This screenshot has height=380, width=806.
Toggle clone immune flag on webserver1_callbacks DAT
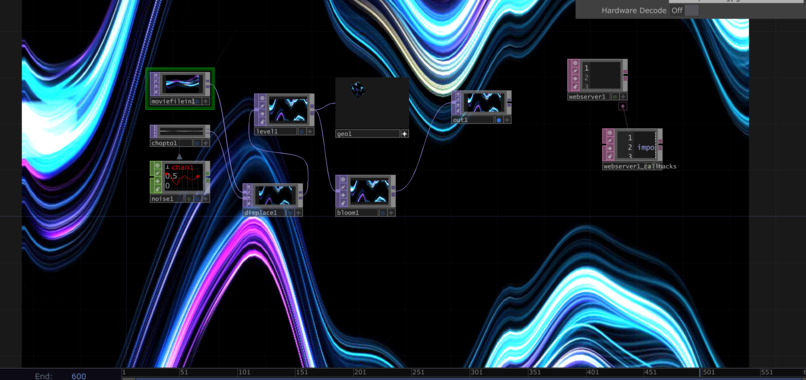(610, 140)
